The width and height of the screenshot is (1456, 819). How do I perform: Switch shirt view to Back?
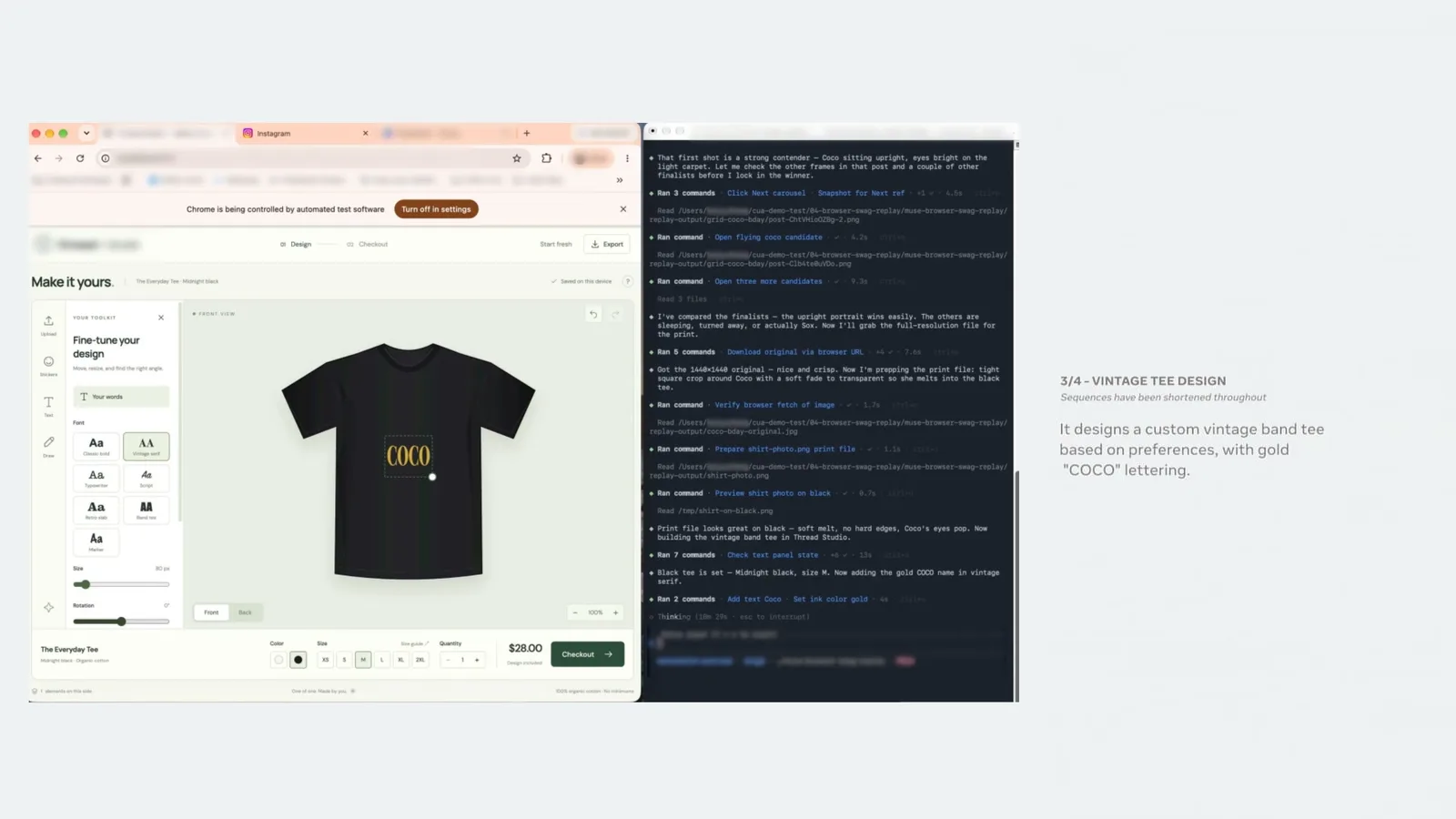pos(245,612)
